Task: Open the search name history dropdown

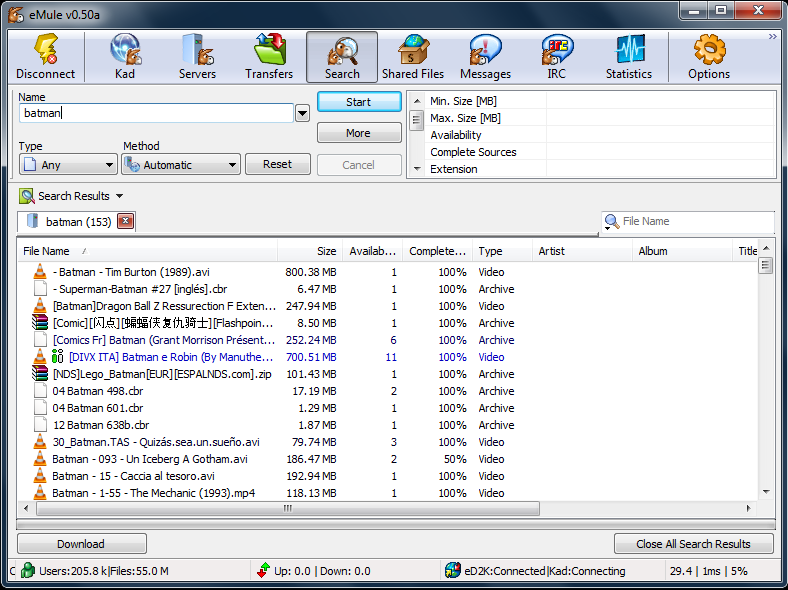Action: (302, 113)
